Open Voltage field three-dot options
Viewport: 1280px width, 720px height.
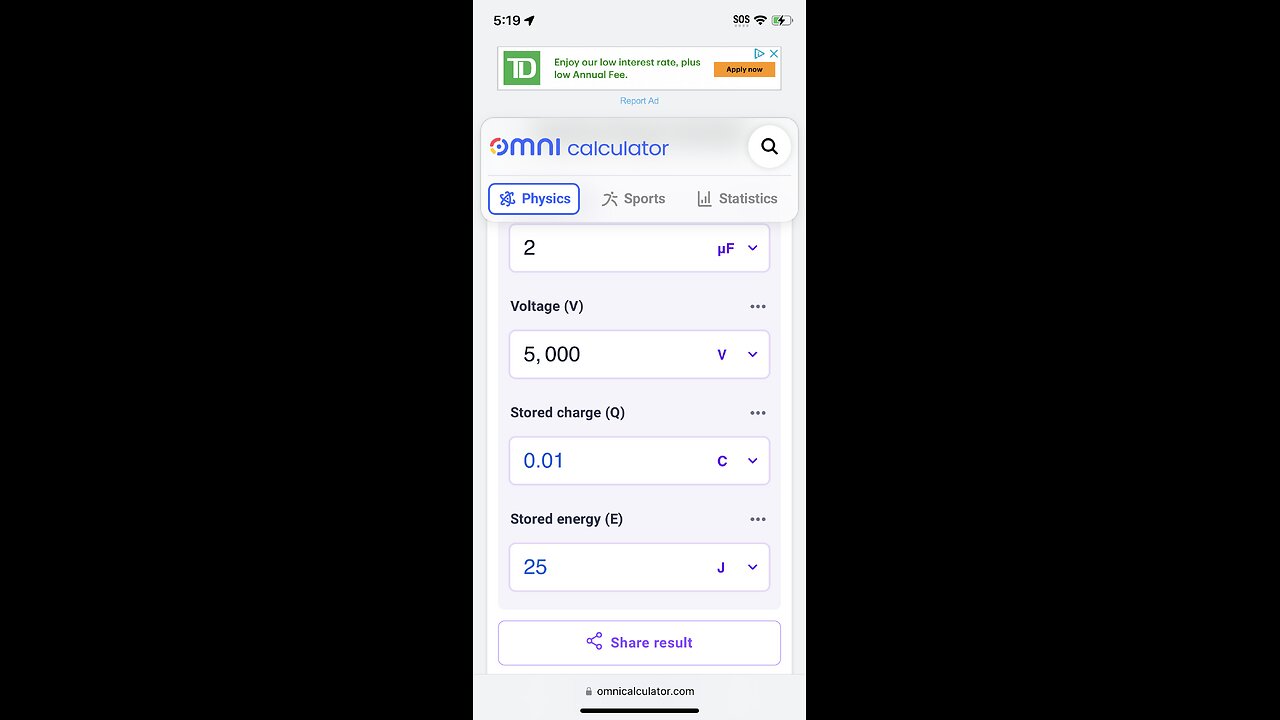(758, 307)
